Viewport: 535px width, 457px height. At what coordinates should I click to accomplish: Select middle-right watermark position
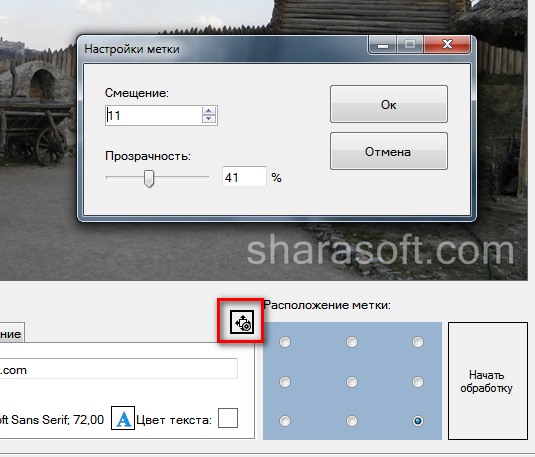tap(418, 382)
